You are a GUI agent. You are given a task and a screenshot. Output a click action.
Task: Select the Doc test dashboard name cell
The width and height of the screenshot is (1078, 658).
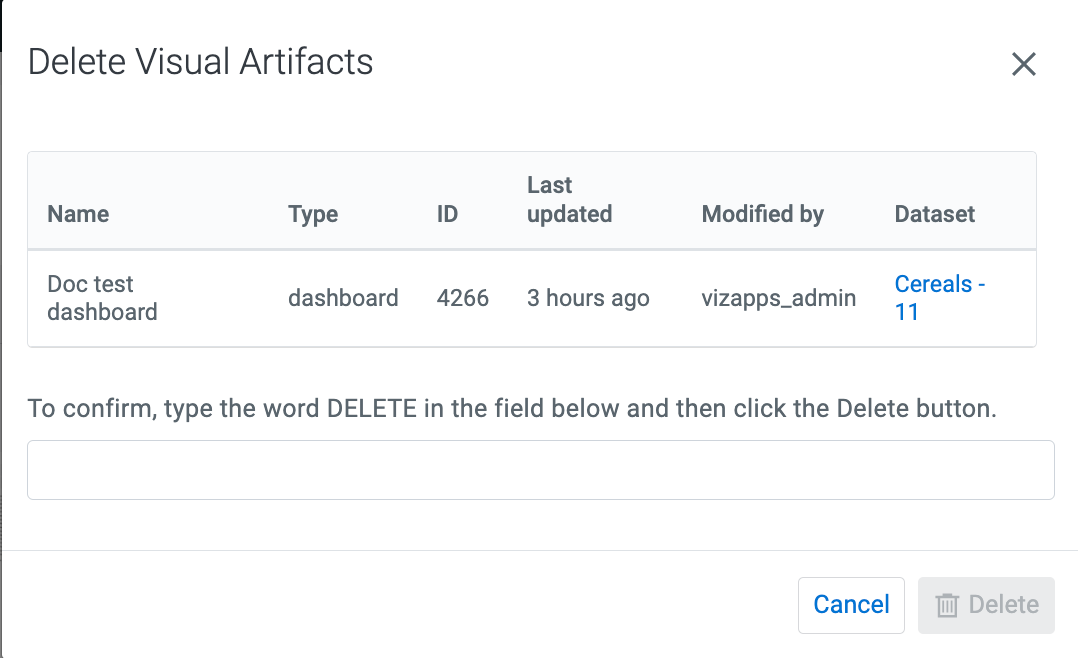point(102,298)
